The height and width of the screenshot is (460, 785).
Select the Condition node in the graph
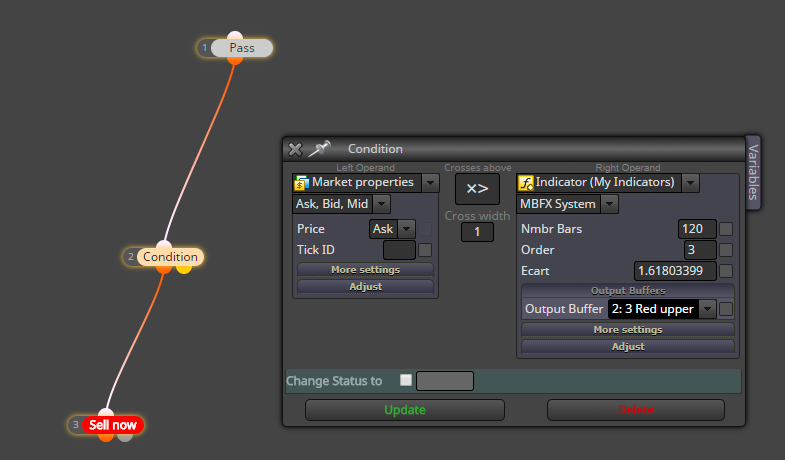pyautogui.click(x=170, y=257)
